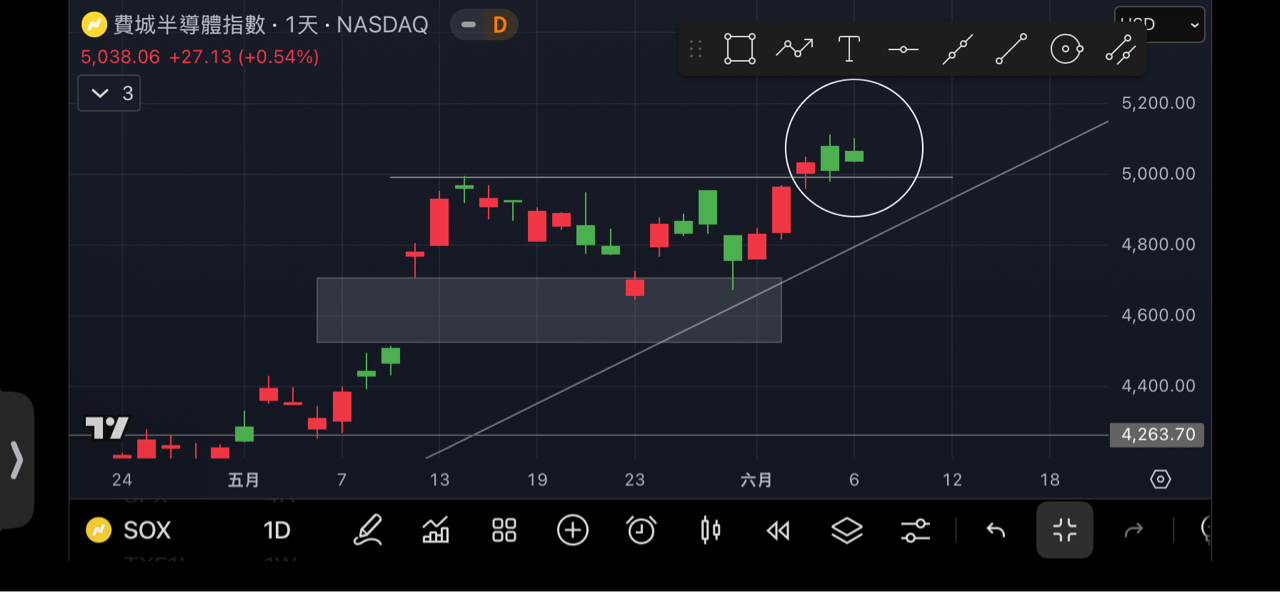The width and height of the screenshot is (1280, 592).
Task: Click the 六月 date axis label
Action: [757, 480]
